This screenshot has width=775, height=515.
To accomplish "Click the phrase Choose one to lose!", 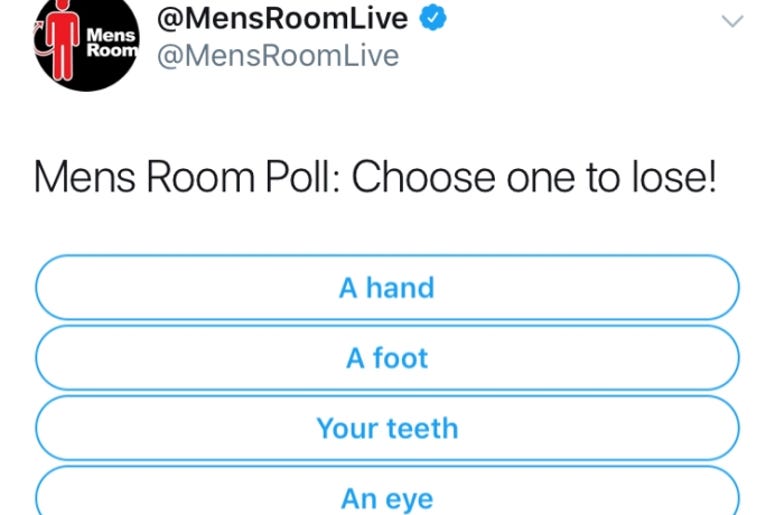I will (x=534, y=177).
